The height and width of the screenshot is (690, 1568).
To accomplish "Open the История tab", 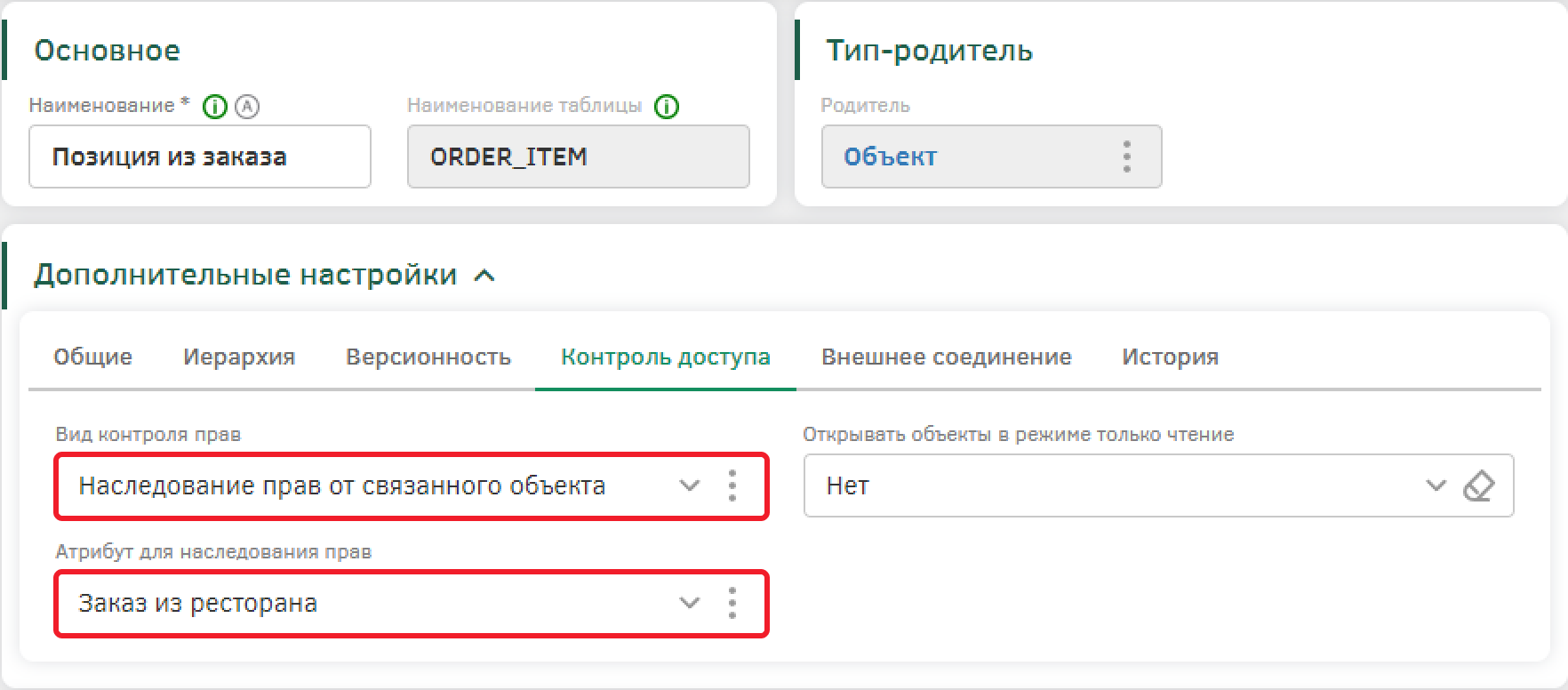I will [1170, 357].
